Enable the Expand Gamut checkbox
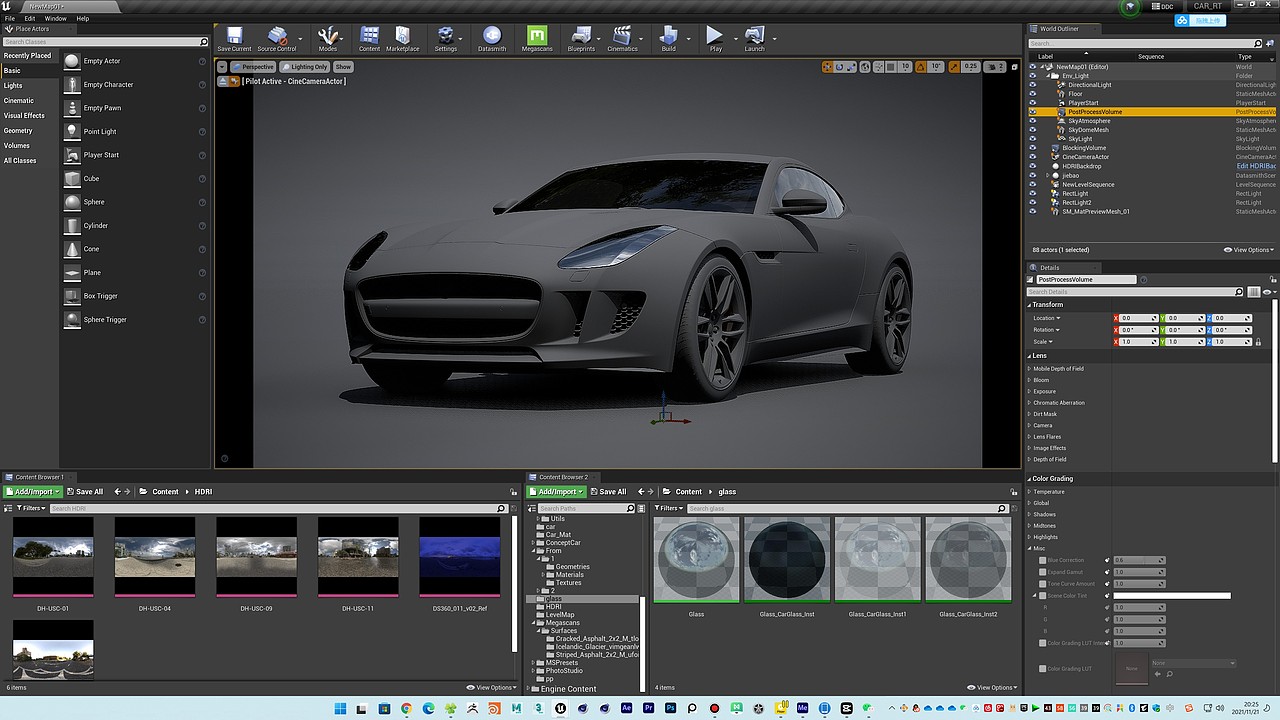Viewport: 1280px width, 720px height. tap(1043, 572)
